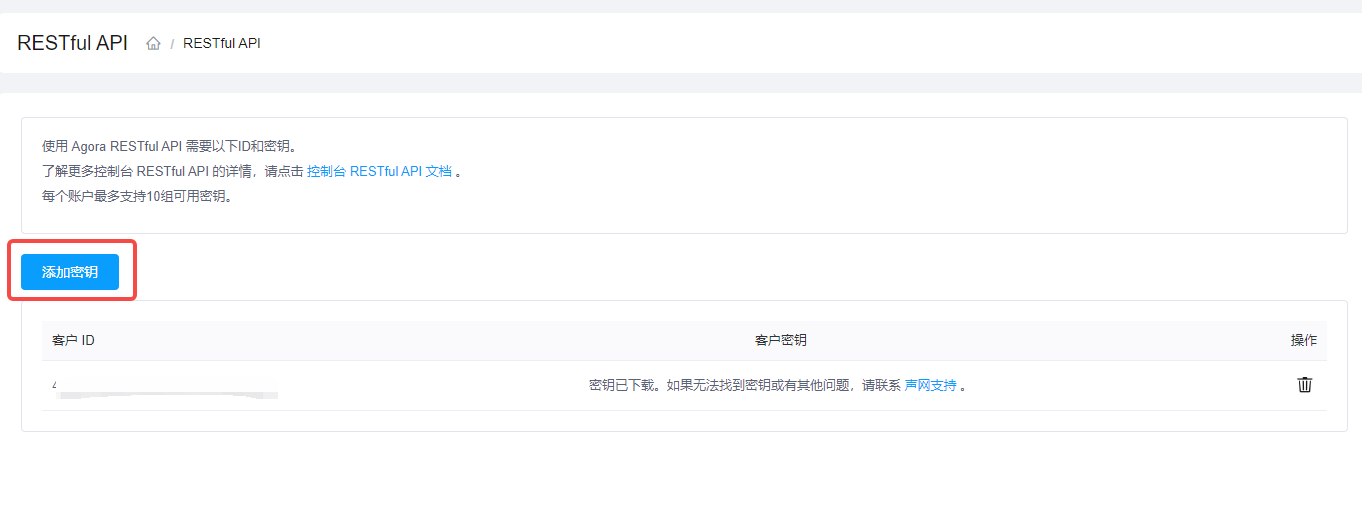The image size is (1362, 506).
Task: Select the RESTful API breadcrumb item
Action: pos(222,43)
